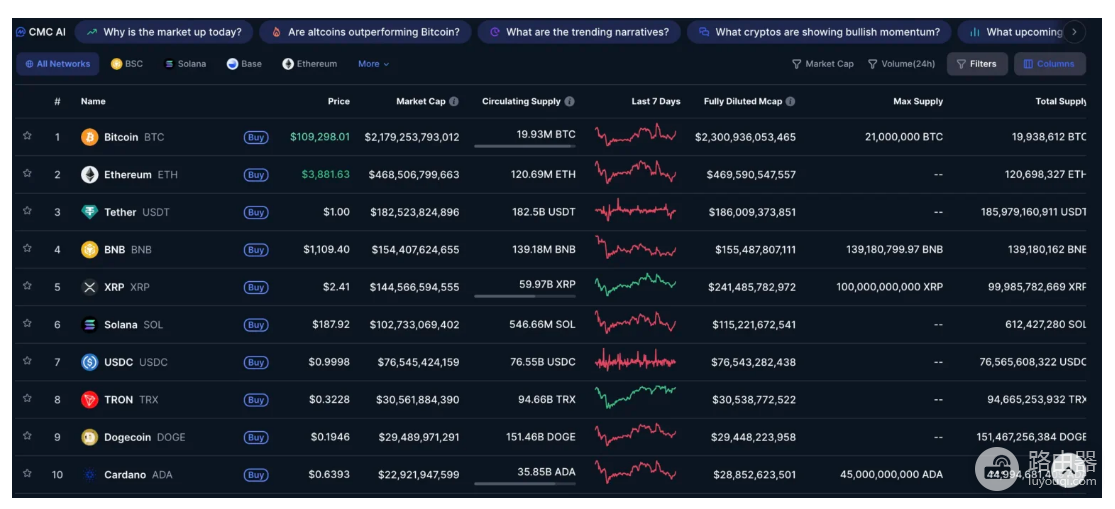Toggle the watchlist star for Bitcoin
The height and width of the screenshot is (509, 1115).
27,136
